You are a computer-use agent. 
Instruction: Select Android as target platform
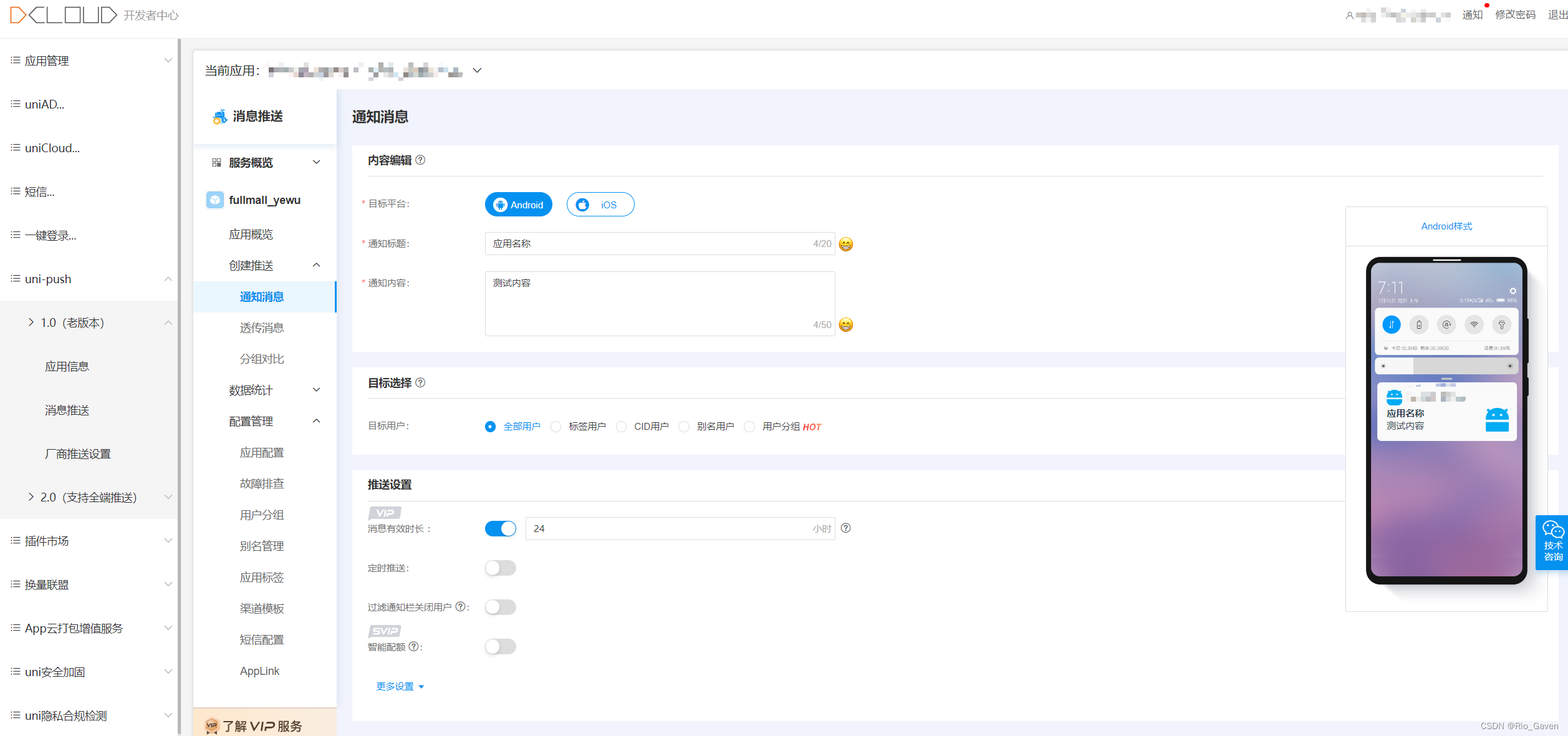click(519, 205)
